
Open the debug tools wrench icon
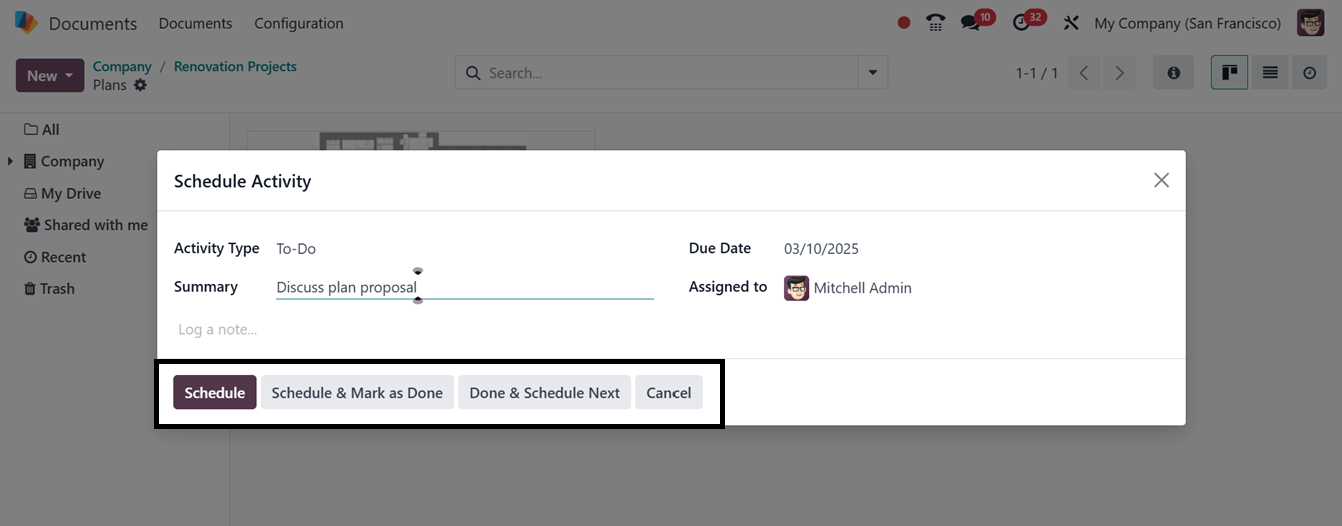(x=1071, y=23)
